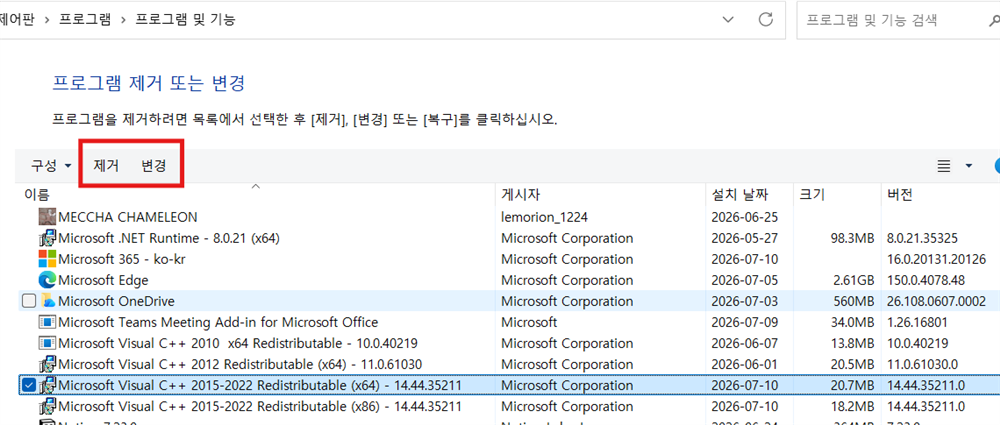
Task: Click the 18.2MB size value
Action: coord(851,406)
